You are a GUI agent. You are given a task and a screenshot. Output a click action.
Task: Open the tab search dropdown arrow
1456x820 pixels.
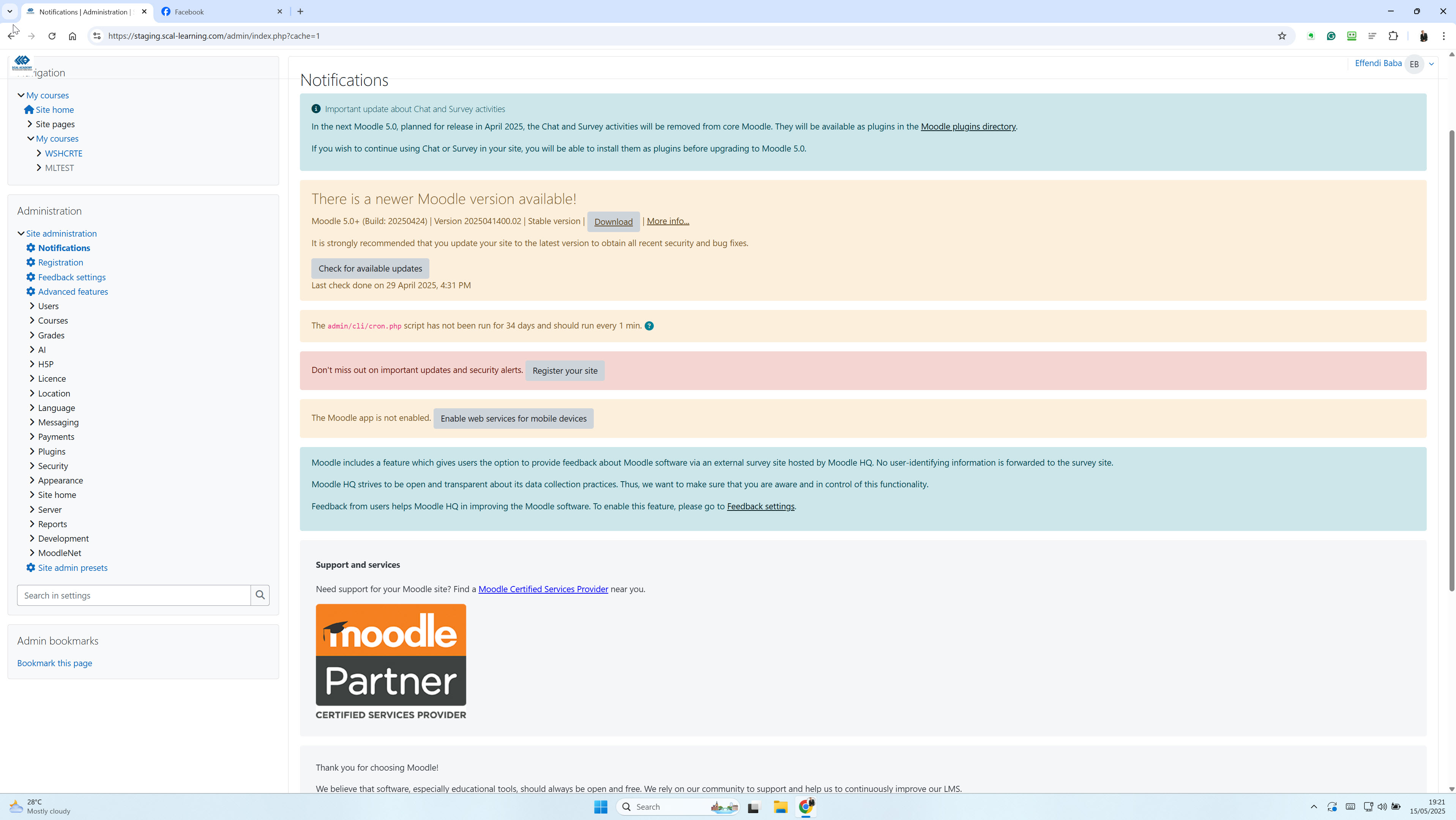[x=9, y=11]
